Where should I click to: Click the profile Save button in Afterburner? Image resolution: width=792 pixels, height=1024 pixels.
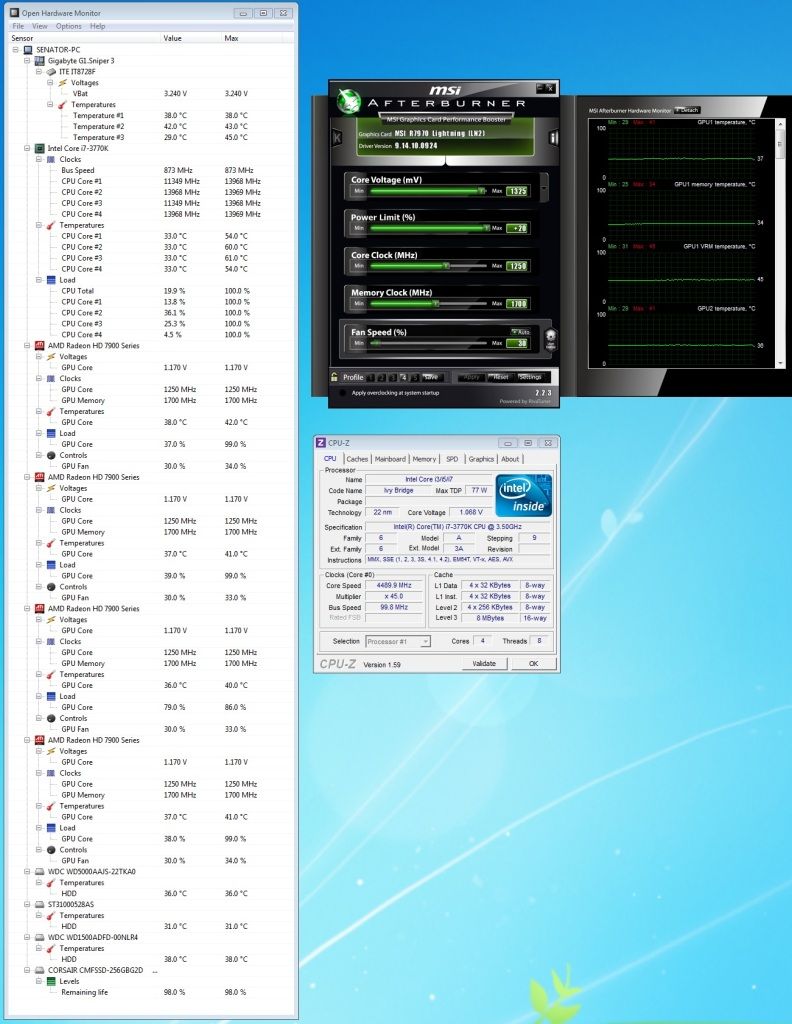click(431, 377)
